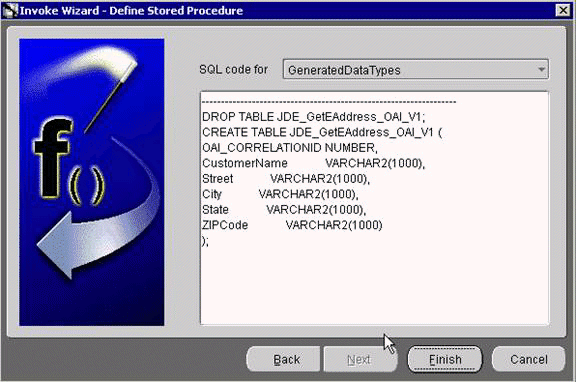Click the stored procedure wizard image
The image size is (576, 382).
[92, 182]
